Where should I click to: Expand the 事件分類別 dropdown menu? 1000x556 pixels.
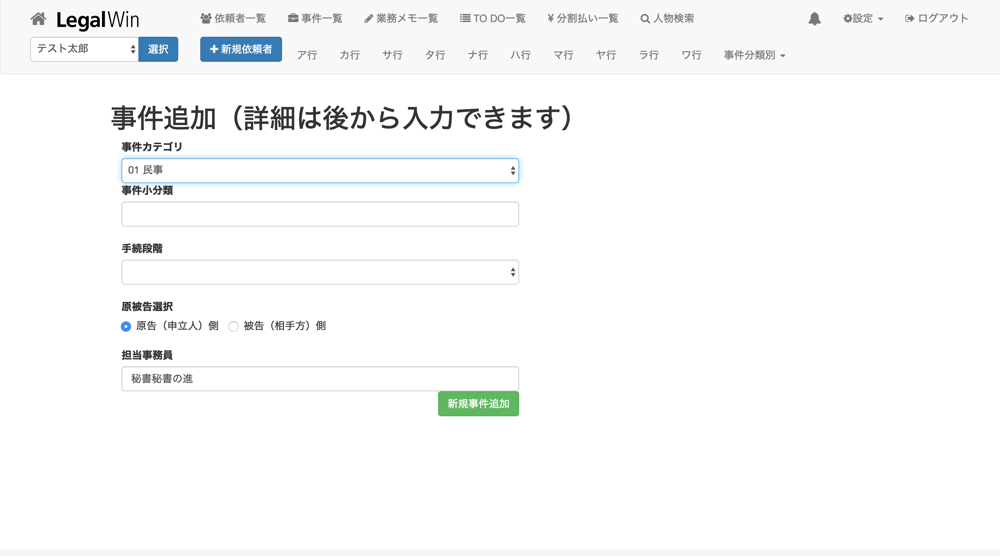point(754,56)
